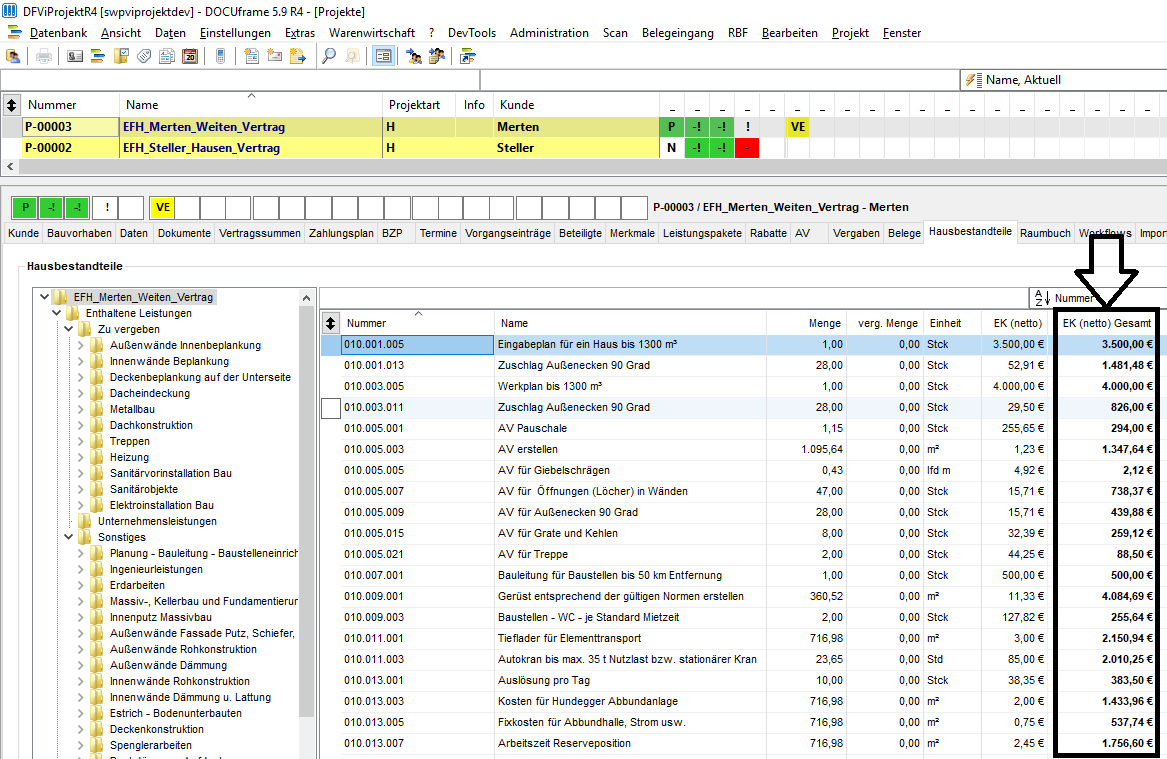This screenshot has width=1167, height=759.
Task: Toggle the yellow VE status box above tabs
Action: point(162,208)
